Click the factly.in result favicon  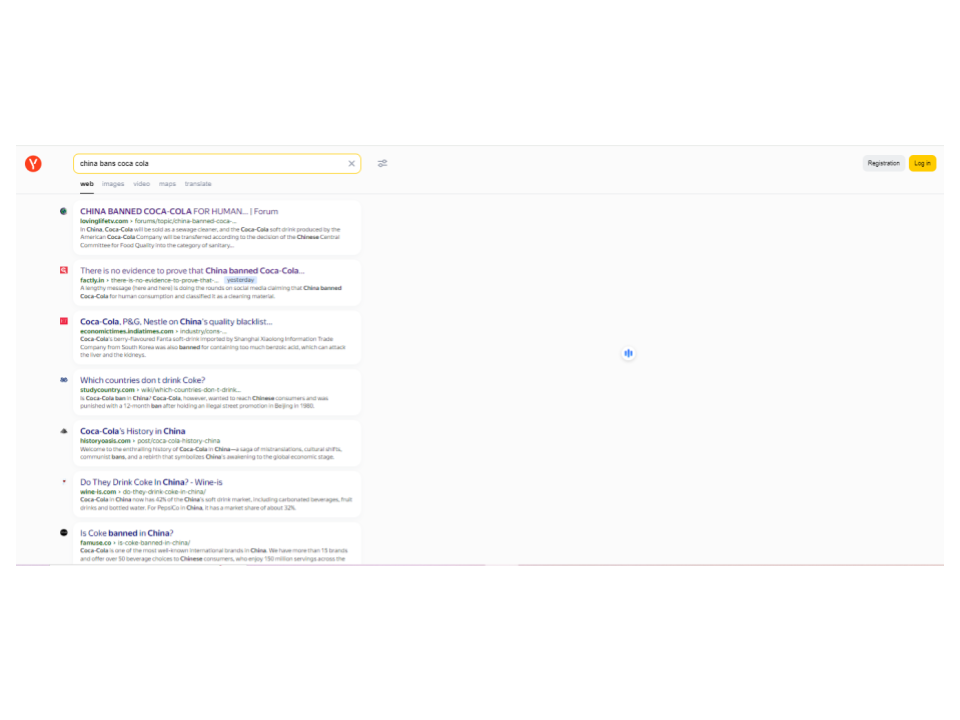[64, 270]
